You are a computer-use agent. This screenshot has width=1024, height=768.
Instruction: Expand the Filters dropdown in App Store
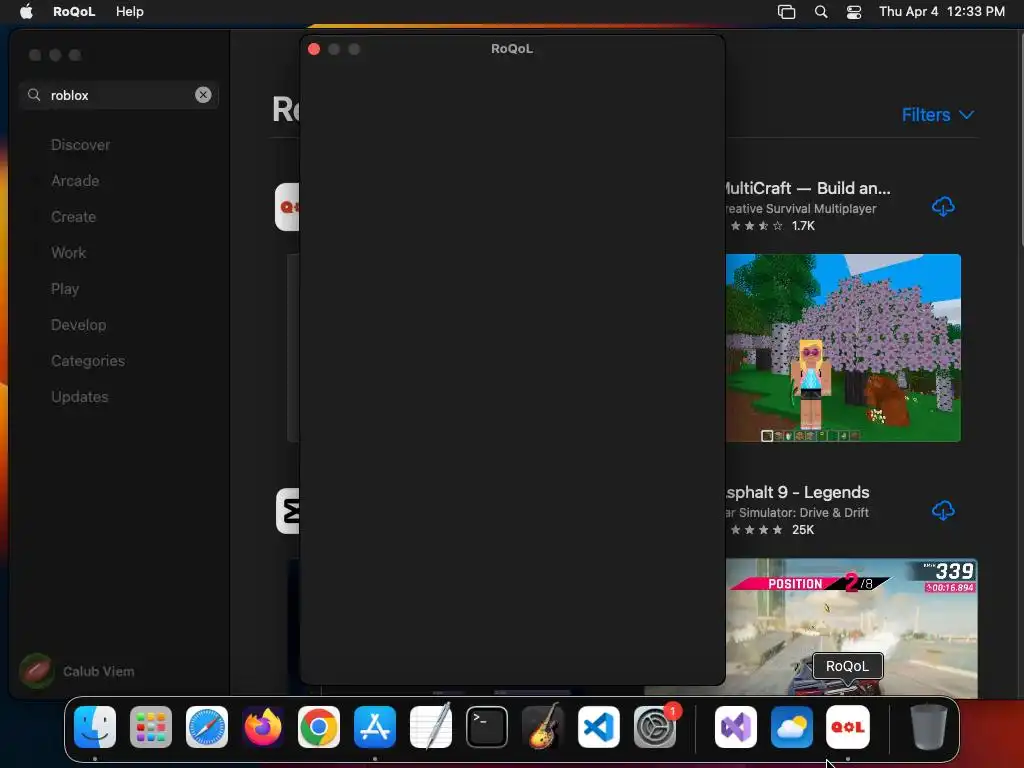click(x=938, y=115)
